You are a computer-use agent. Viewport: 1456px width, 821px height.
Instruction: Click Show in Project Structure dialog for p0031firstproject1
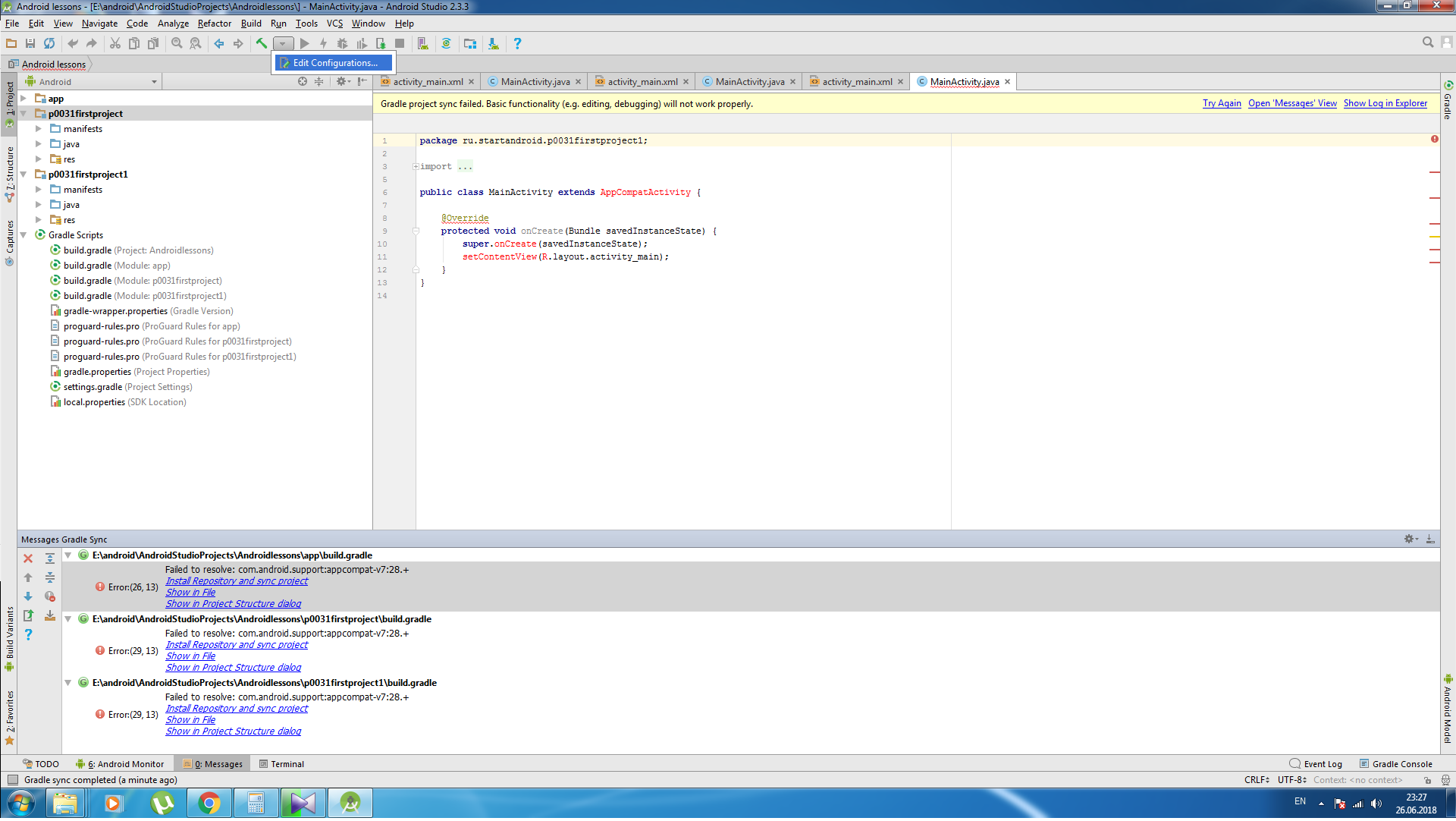coord(234,731)
